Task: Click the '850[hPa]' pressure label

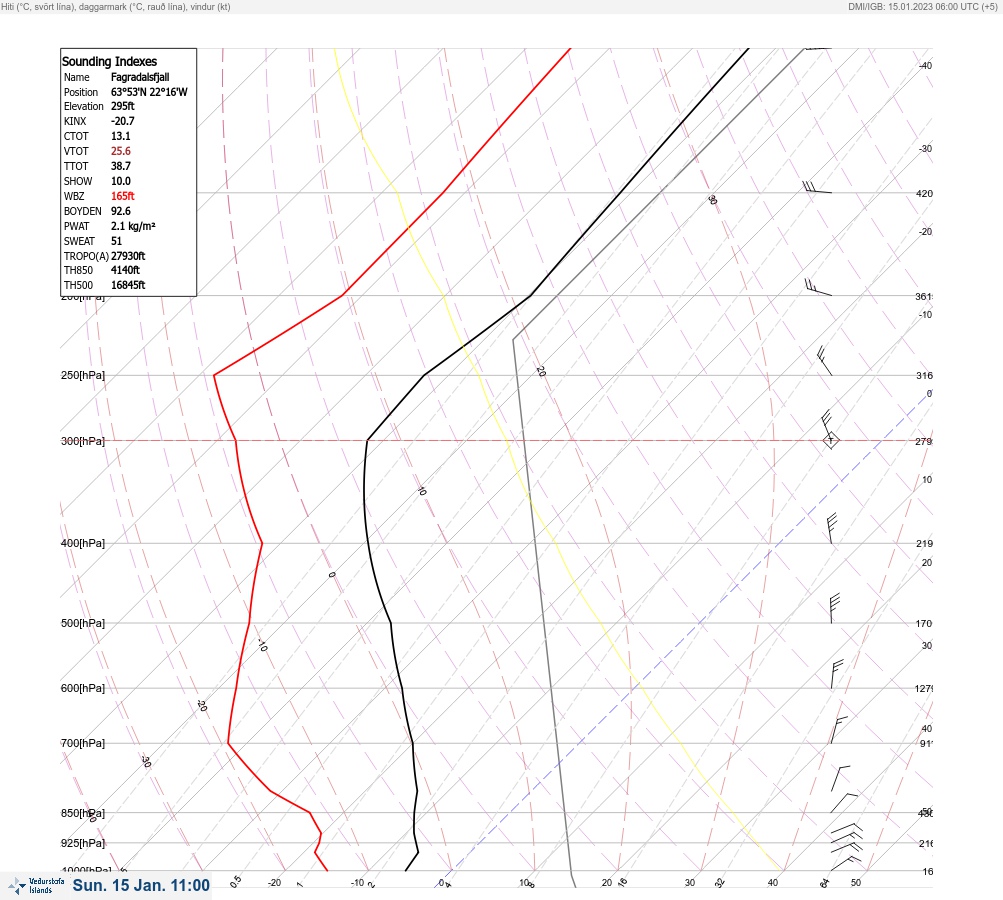Action: coord(83,813)
